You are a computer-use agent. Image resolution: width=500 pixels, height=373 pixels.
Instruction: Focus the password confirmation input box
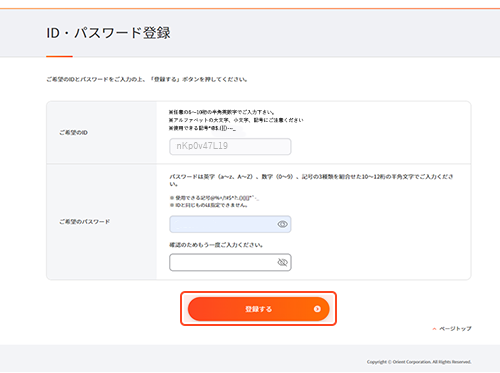pos(230,262)
